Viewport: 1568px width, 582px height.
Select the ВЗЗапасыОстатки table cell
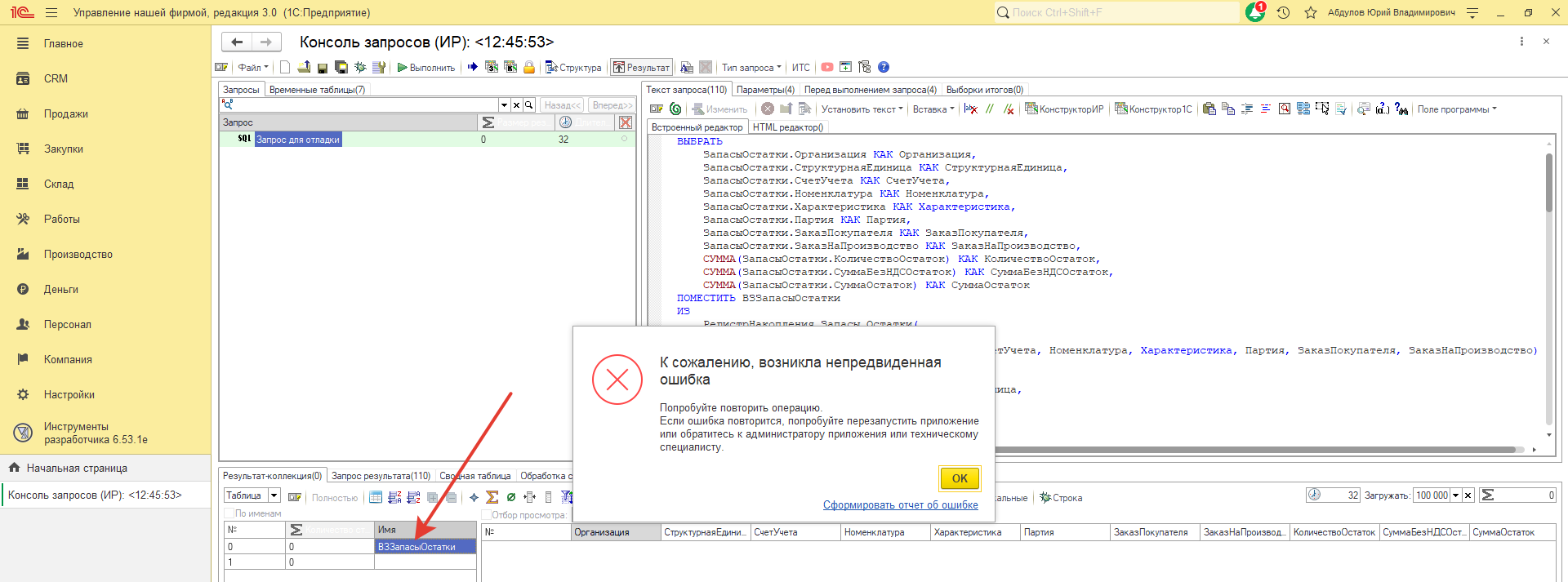(425, 547)
